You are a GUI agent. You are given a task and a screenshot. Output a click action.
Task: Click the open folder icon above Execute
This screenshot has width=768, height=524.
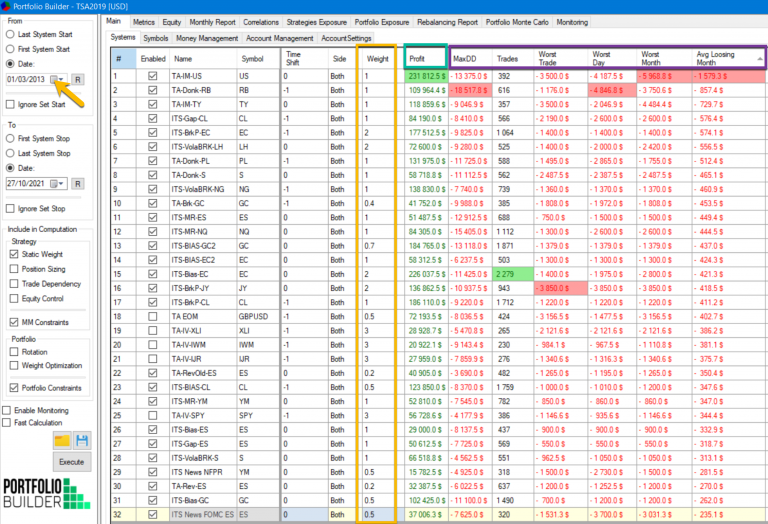[63, 440]
